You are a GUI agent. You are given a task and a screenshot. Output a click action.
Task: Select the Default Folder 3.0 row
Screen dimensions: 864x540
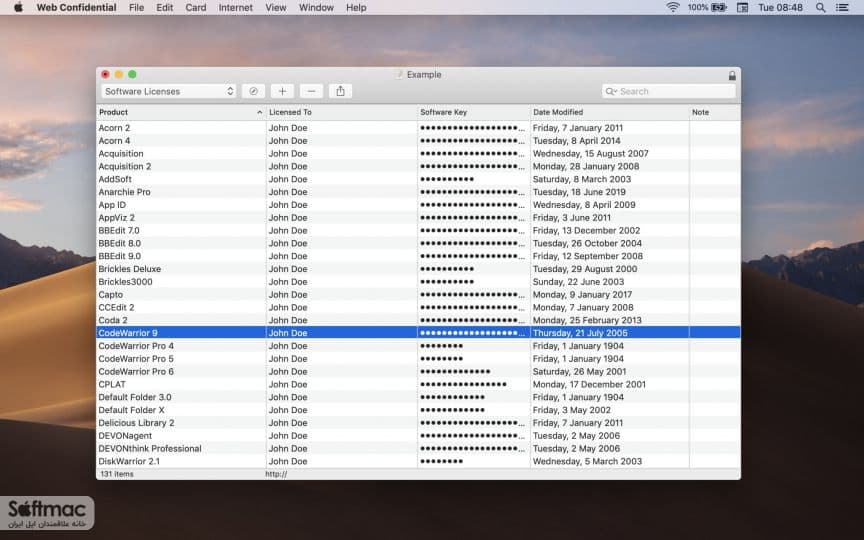pos(418,397)
